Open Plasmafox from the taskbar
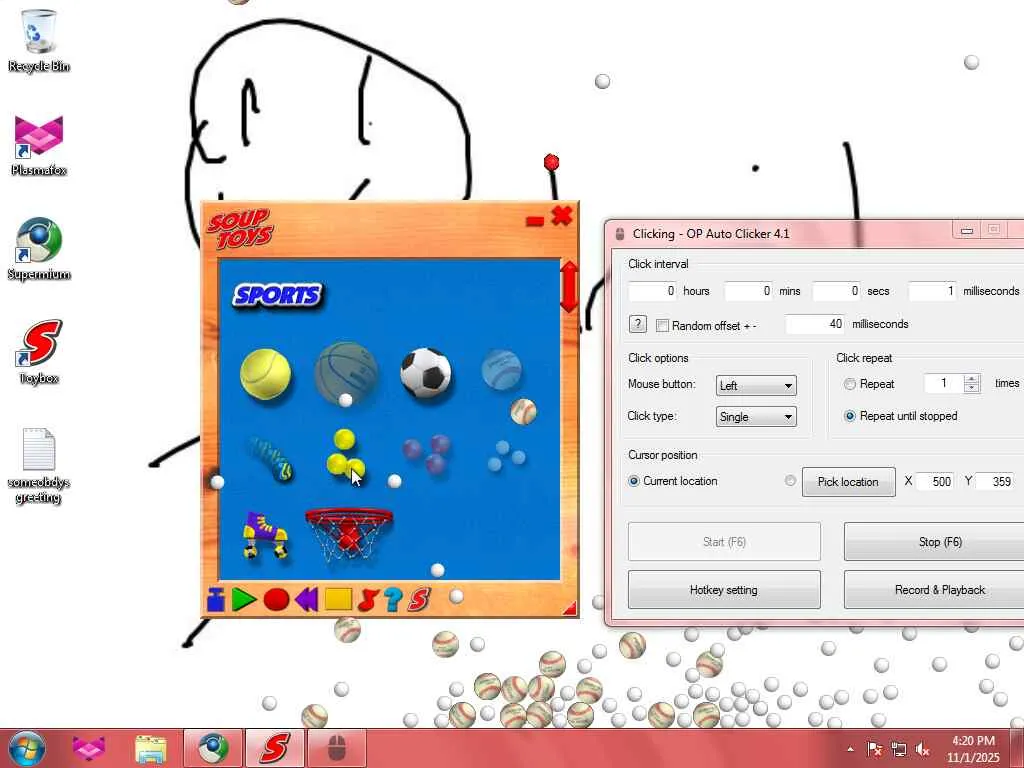Screen dimensions: 1024x768 (89, 748)
